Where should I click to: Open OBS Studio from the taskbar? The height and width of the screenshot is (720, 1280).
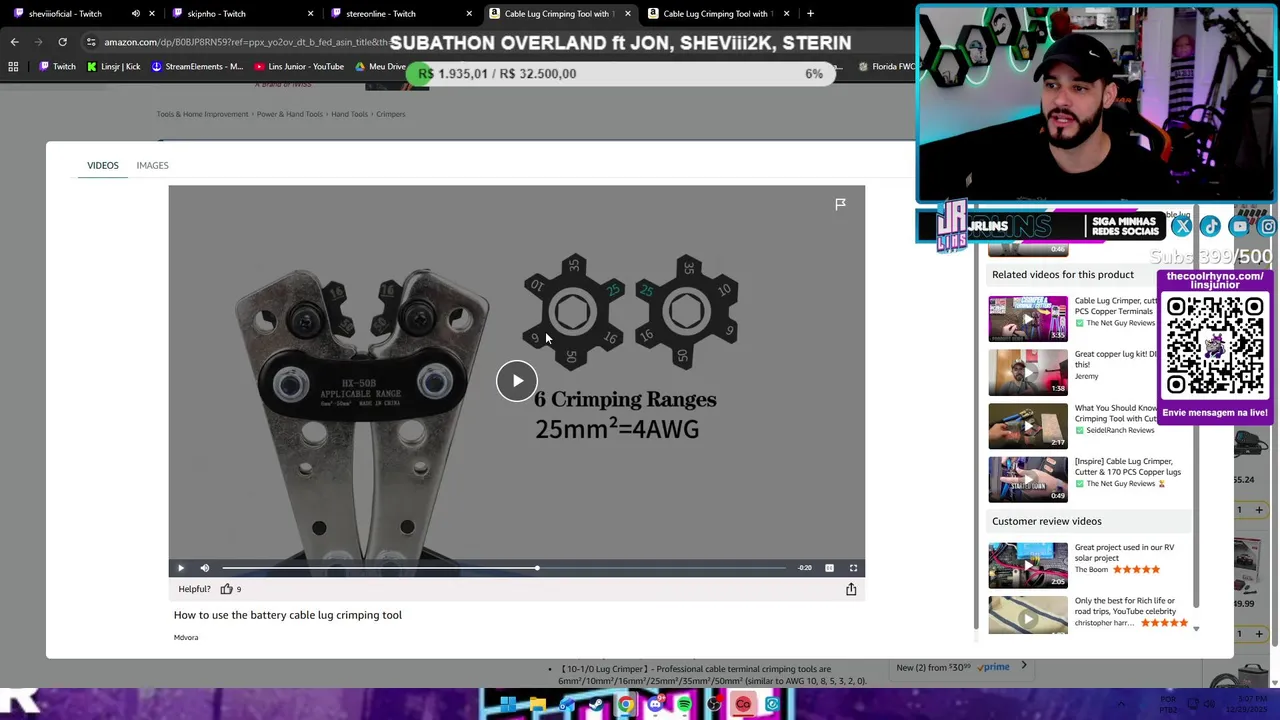[714, 705]
